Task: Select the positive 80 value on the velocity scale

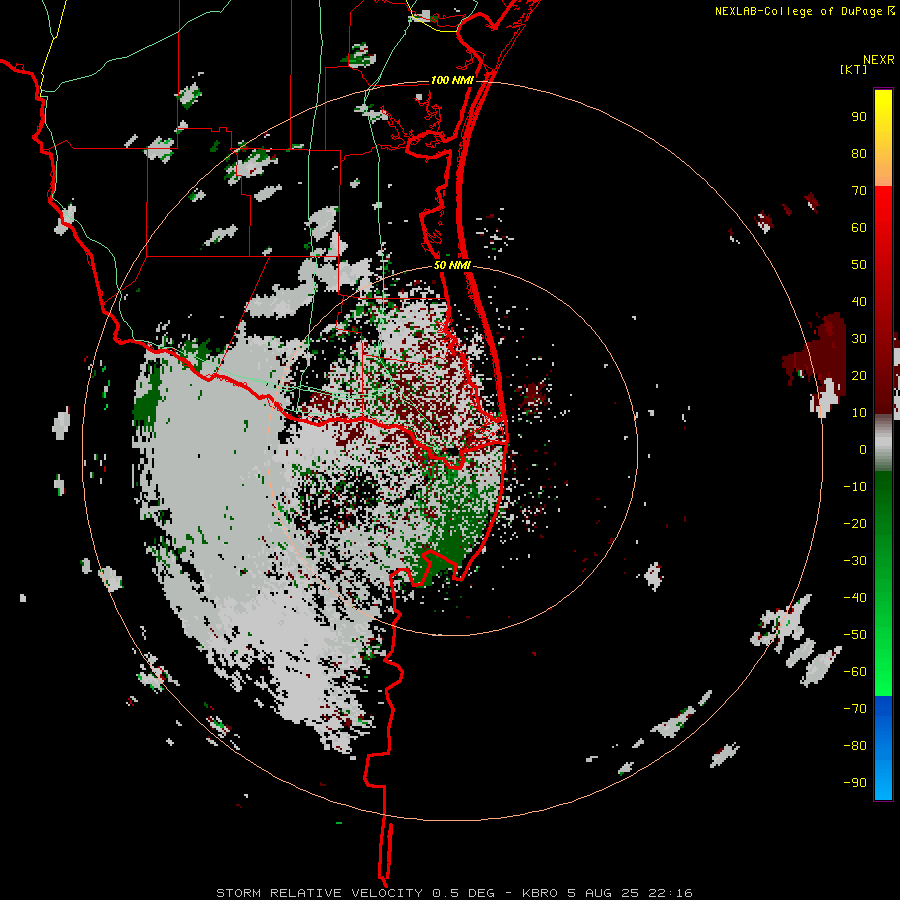Action: click(x=859, y=154)
